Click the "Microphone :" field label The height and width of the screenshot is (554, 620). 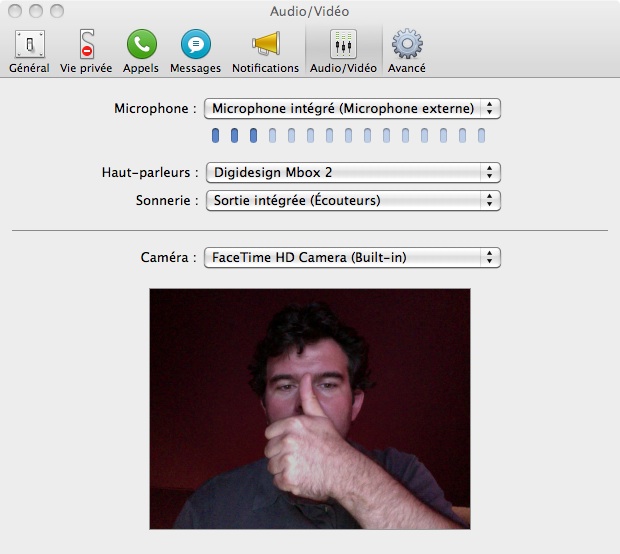click(151, 108)
